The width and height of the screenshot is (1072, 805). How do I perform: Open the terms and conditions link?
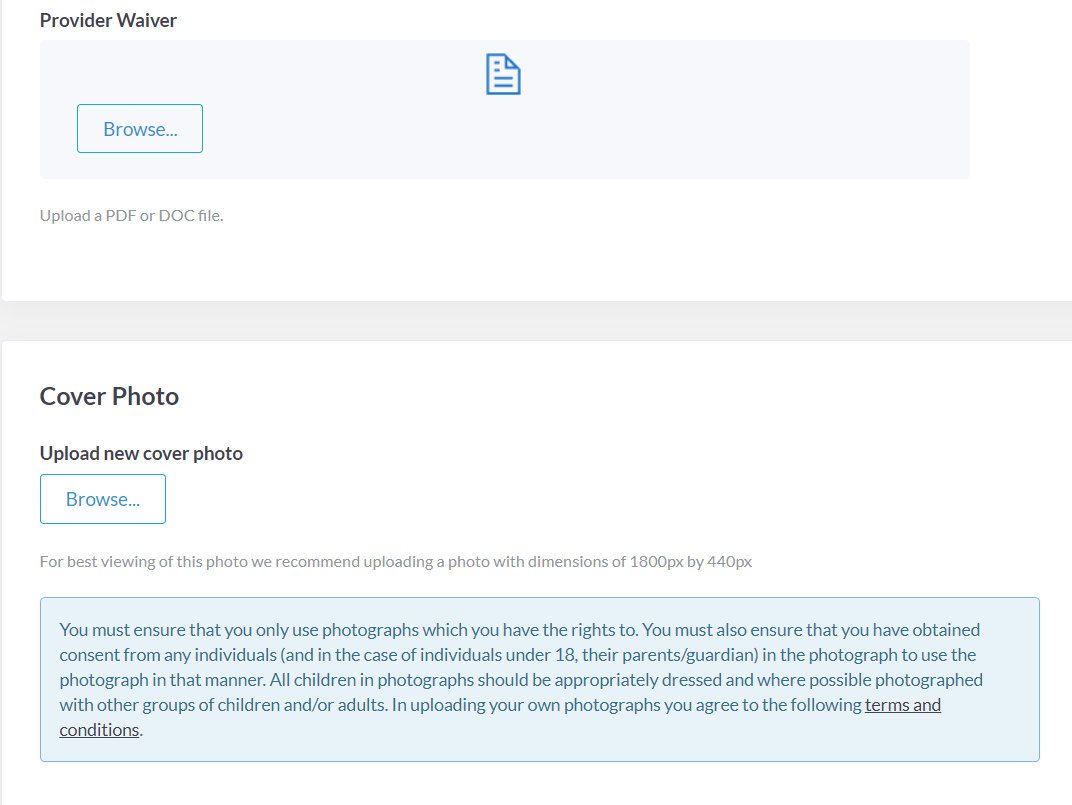click(902, 704)
